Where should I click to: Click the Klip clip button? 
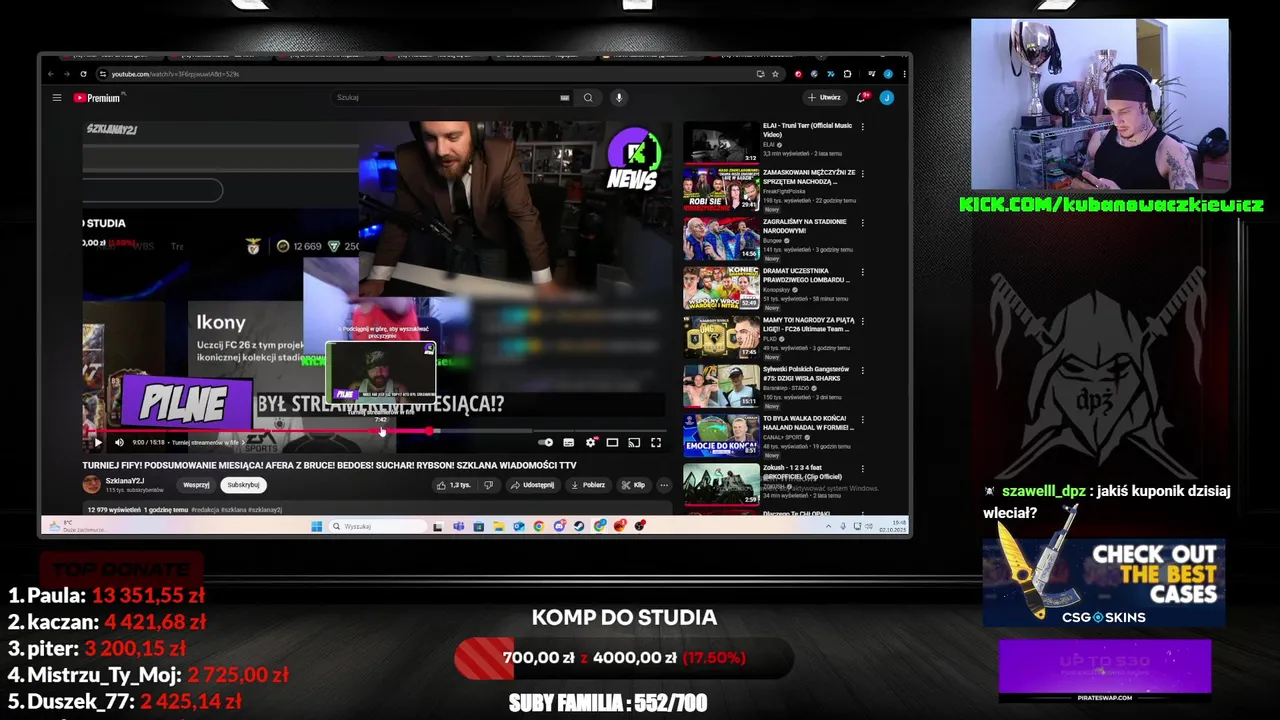point(634,485)
